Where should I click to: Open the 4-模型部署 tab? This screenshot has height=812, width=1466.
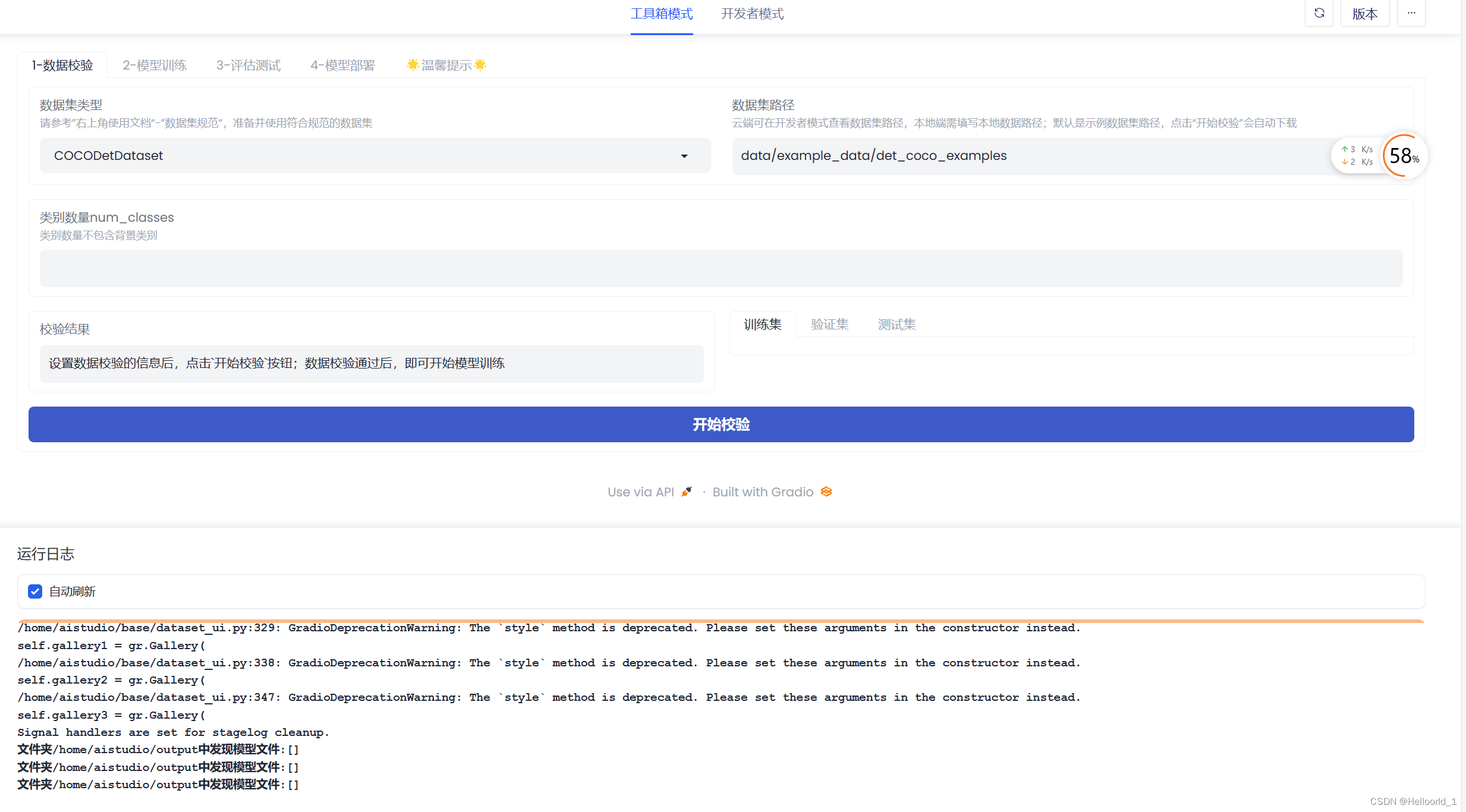pyautogui.click(x=342, y=65)
